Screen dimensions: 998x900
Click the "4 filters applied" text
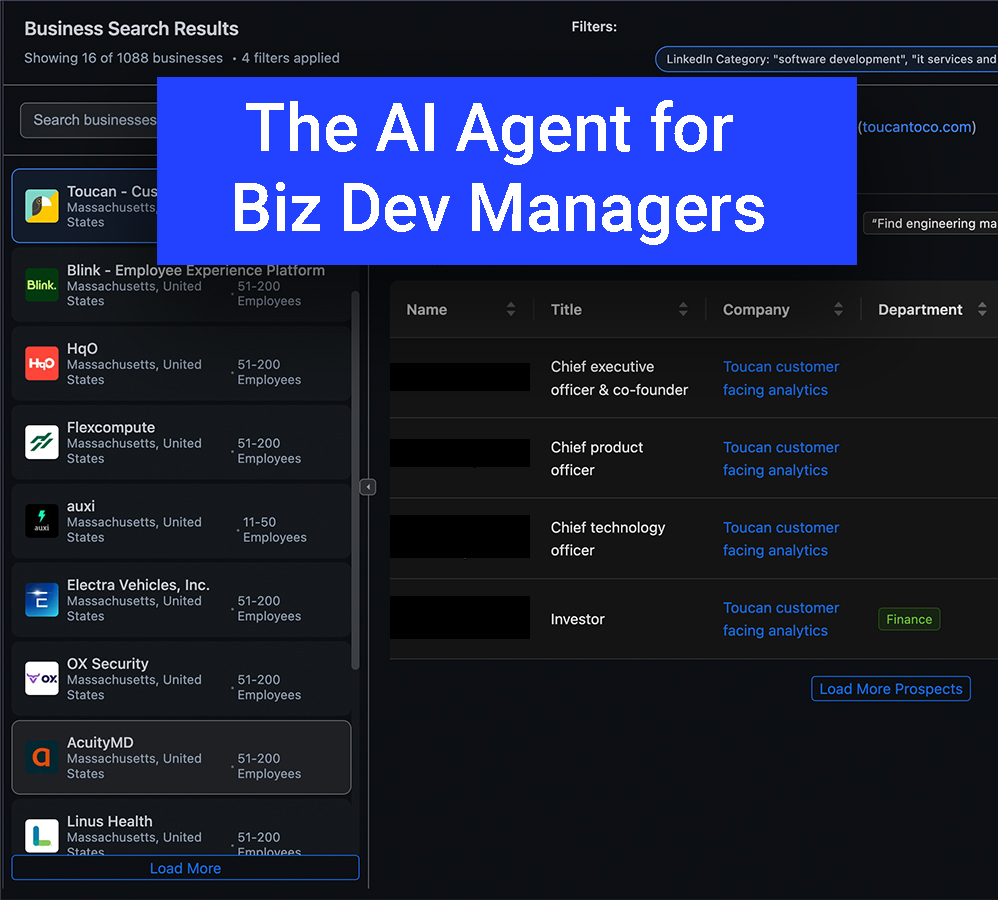point(290,58)
